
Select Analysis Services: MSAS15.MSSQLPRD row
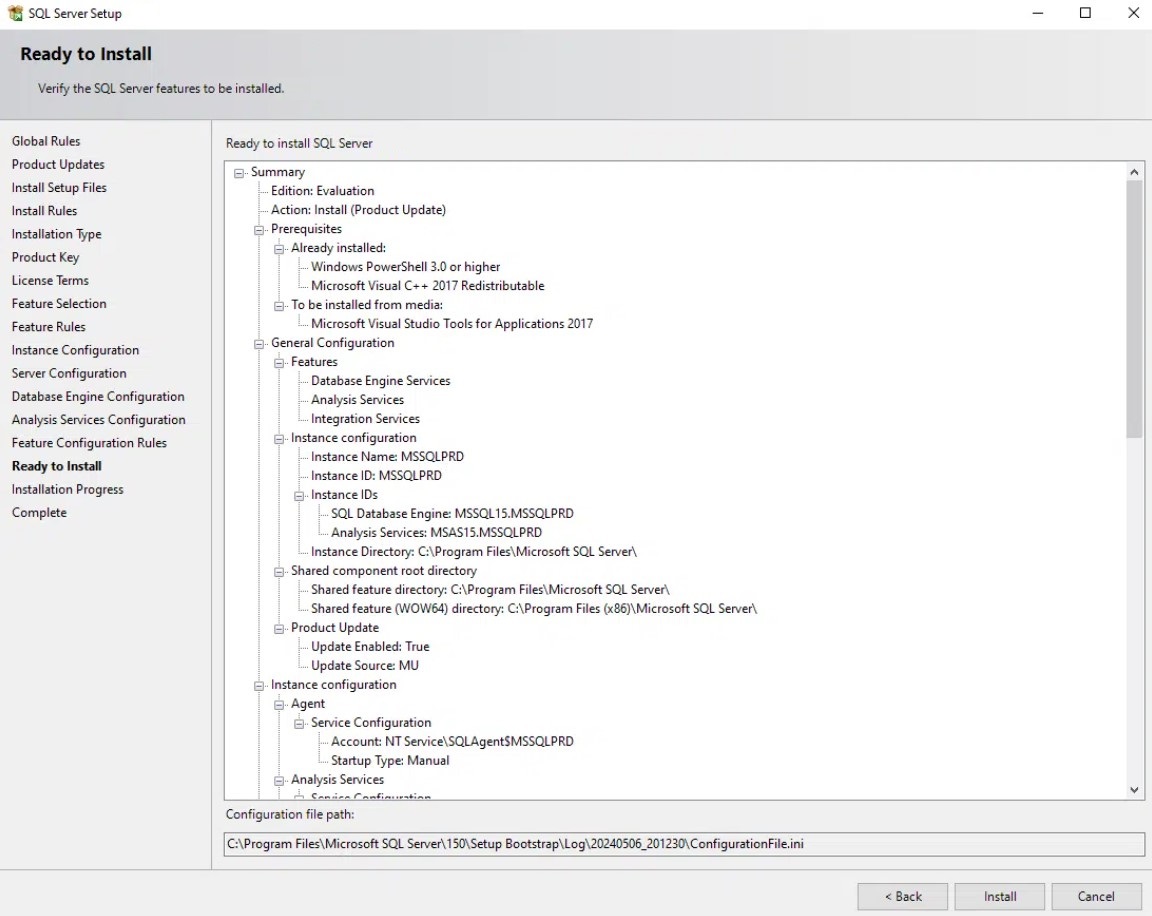point(436,533)
